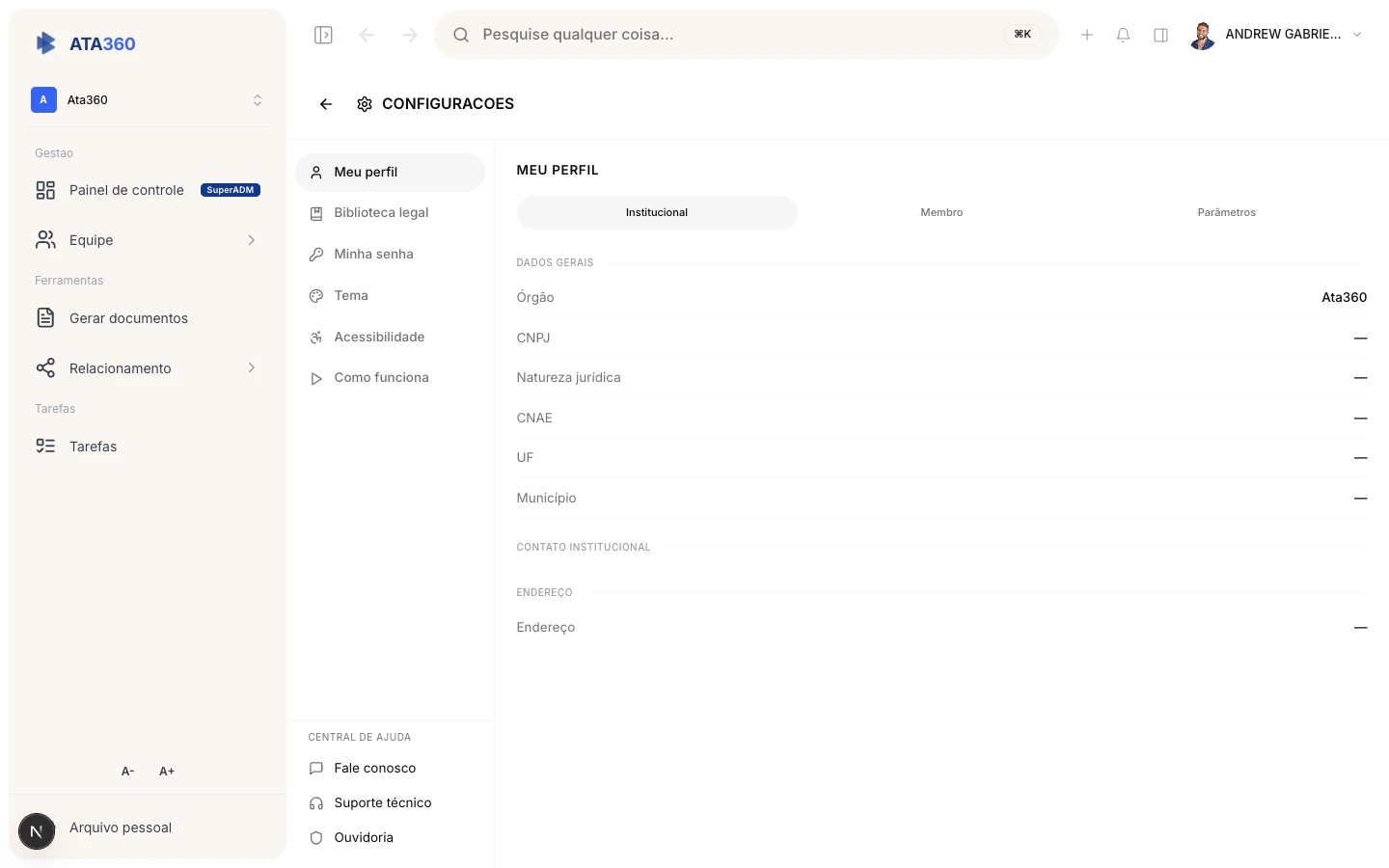
Task: Open Biblioteca legal from settings sidebar
Action: (381, 212)
